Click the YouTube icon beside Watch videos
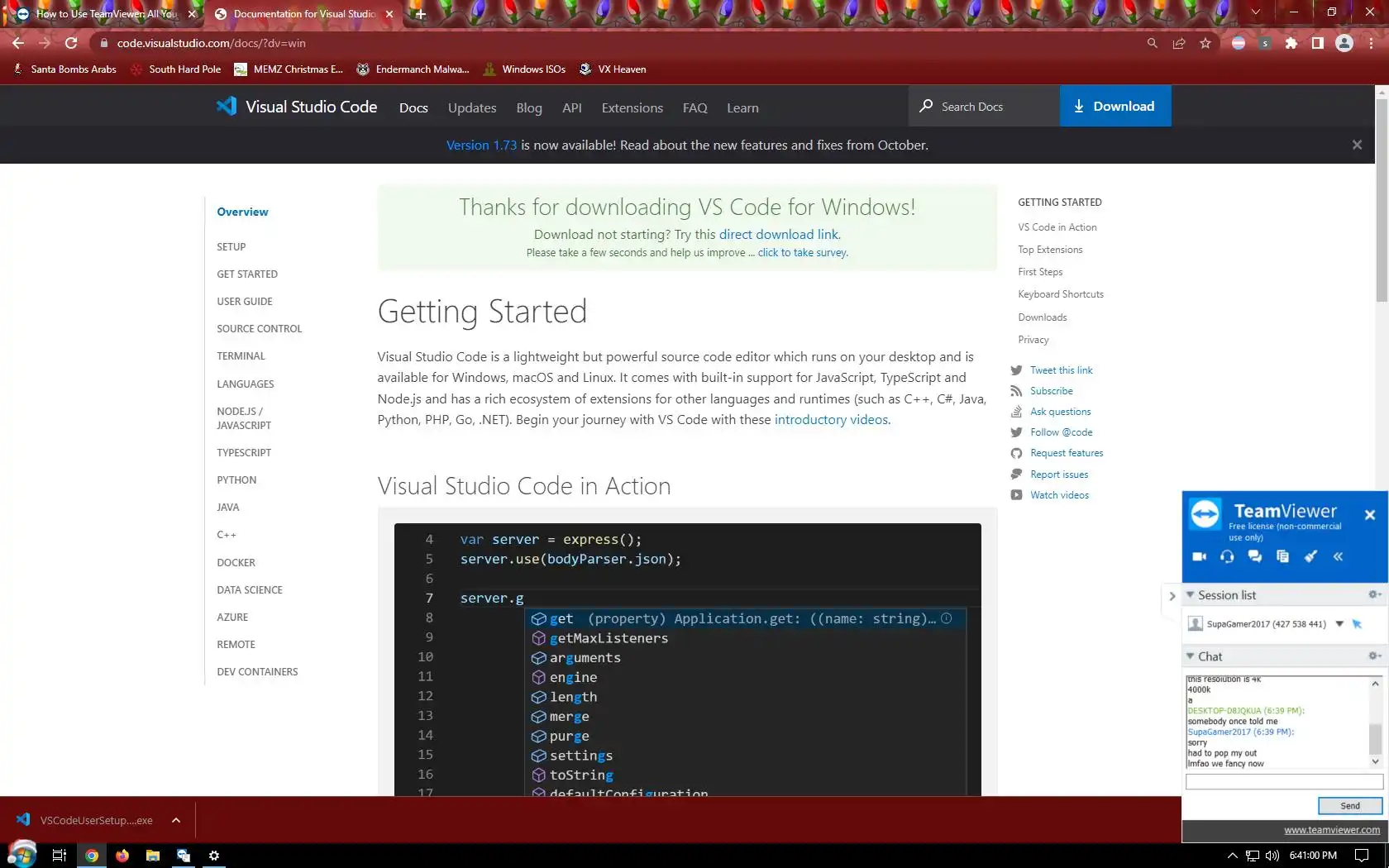The height and width of the screenshot is (868, 1389). [x=1016, y=495]
